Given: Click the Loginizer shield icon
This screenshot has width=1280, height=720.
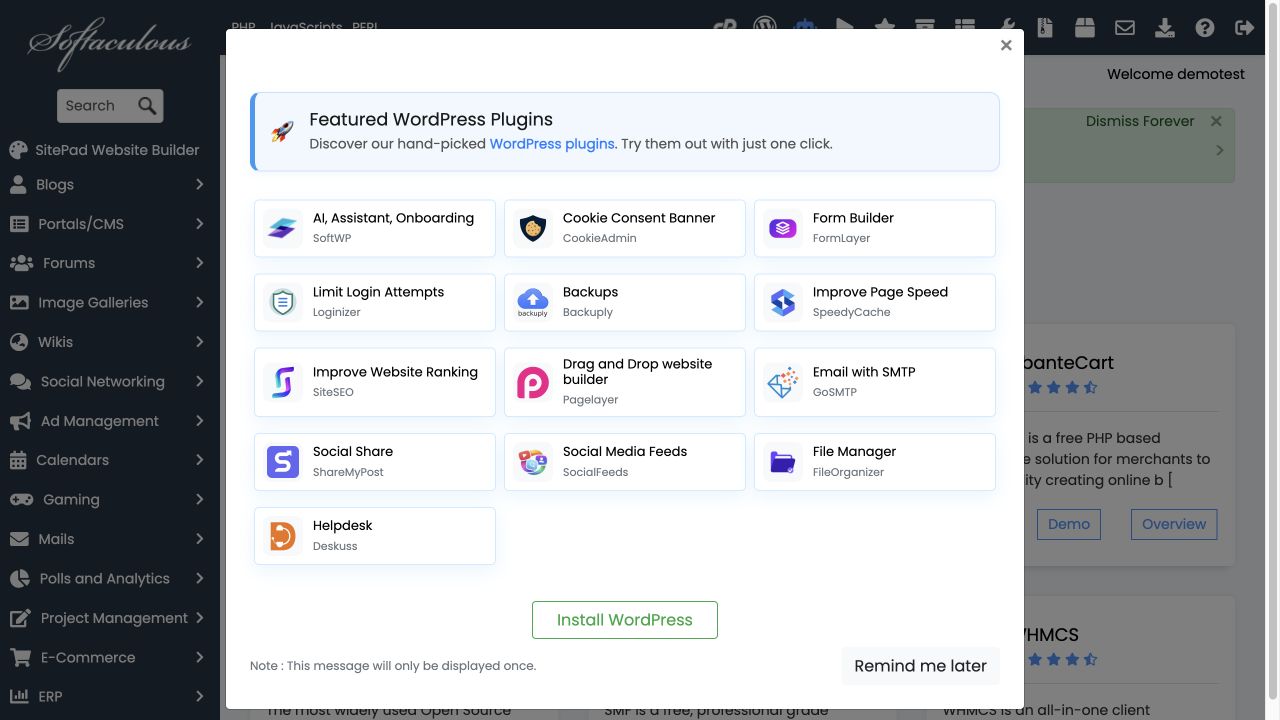Looking at the screenshot, I should coord(283,303).
